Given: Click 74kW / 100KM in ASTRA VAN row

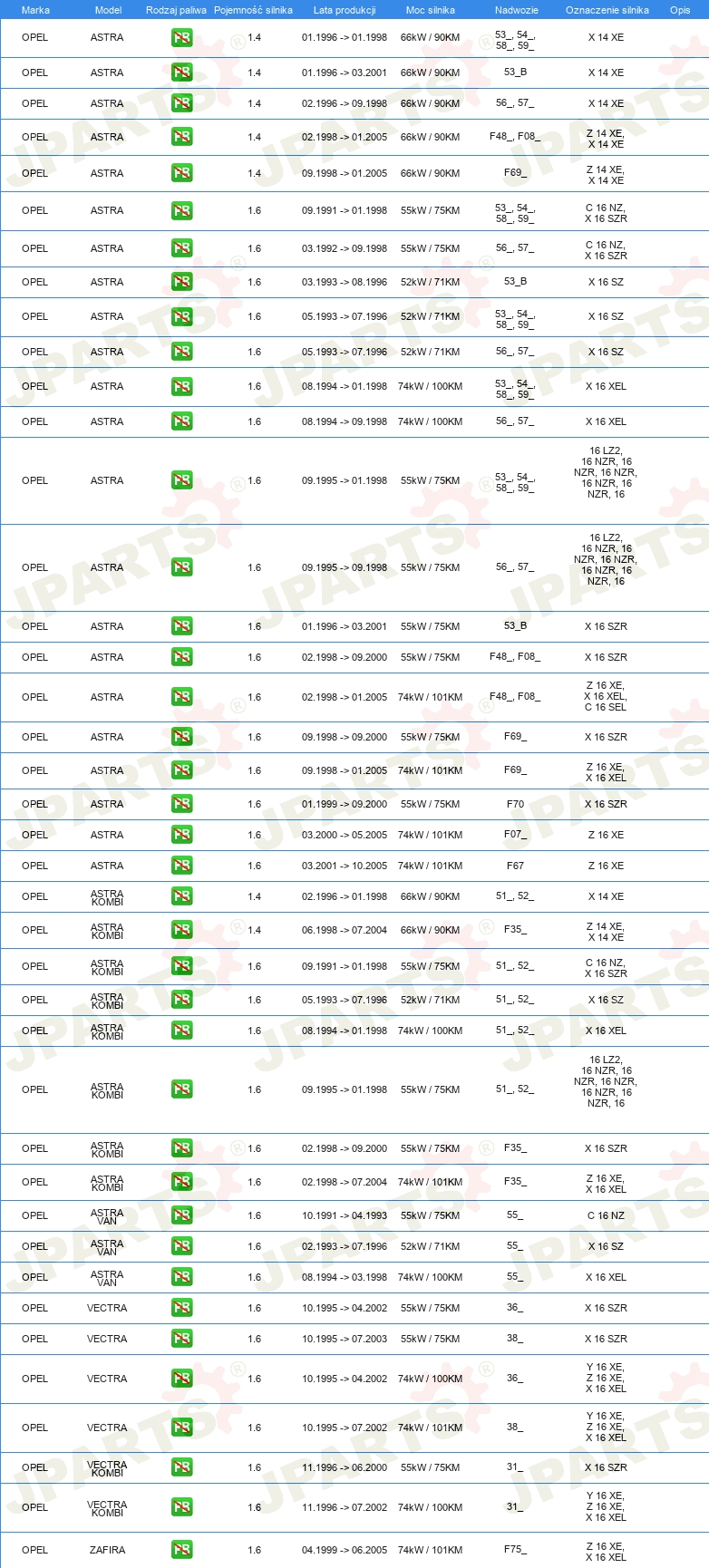Looking at the screenshot, I should click(431, 1277).
